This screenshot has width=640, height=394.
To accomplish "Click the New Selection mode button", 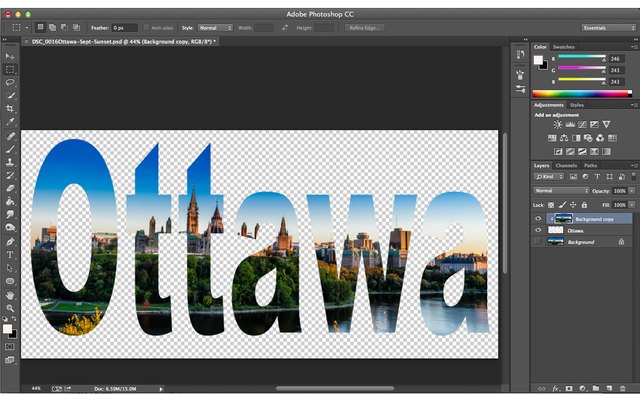I will click(x=40, y=27).
